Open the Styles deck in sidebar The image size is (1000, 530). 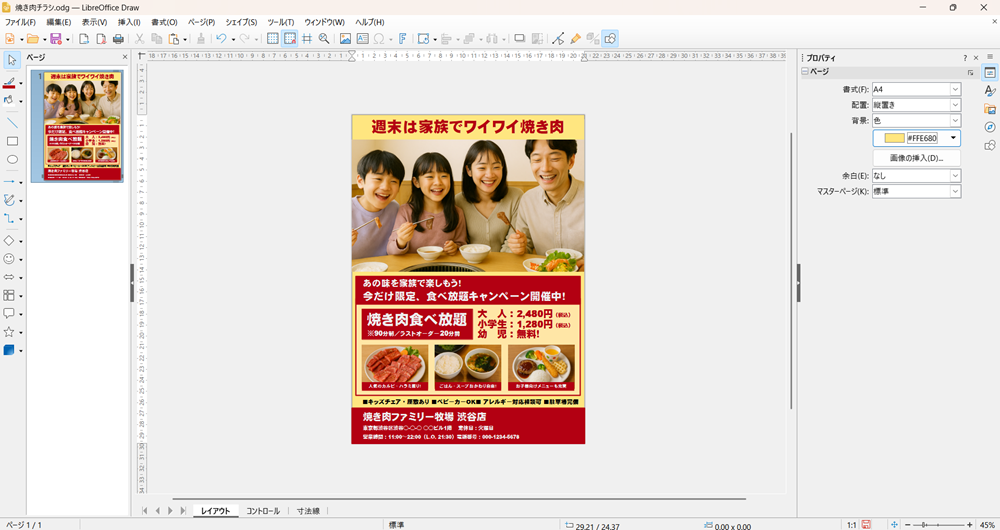[990, 91]
